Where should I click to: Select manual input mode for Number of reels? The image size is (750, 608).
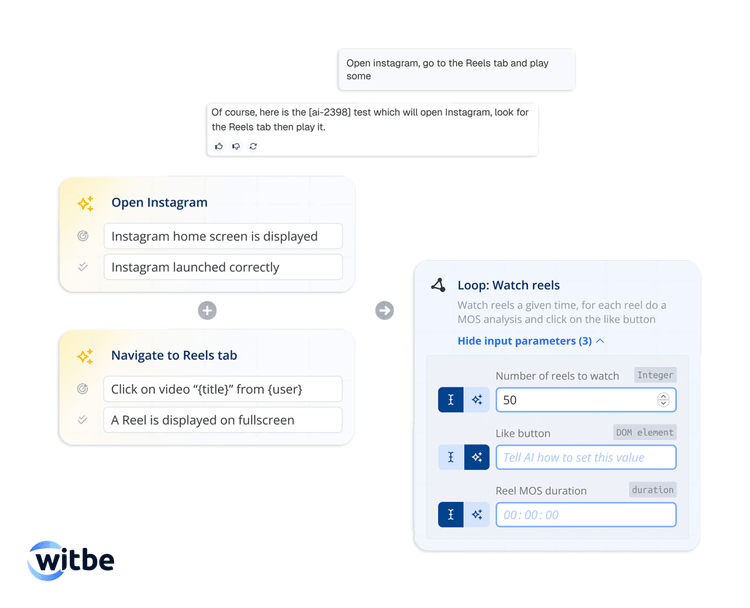451,399
